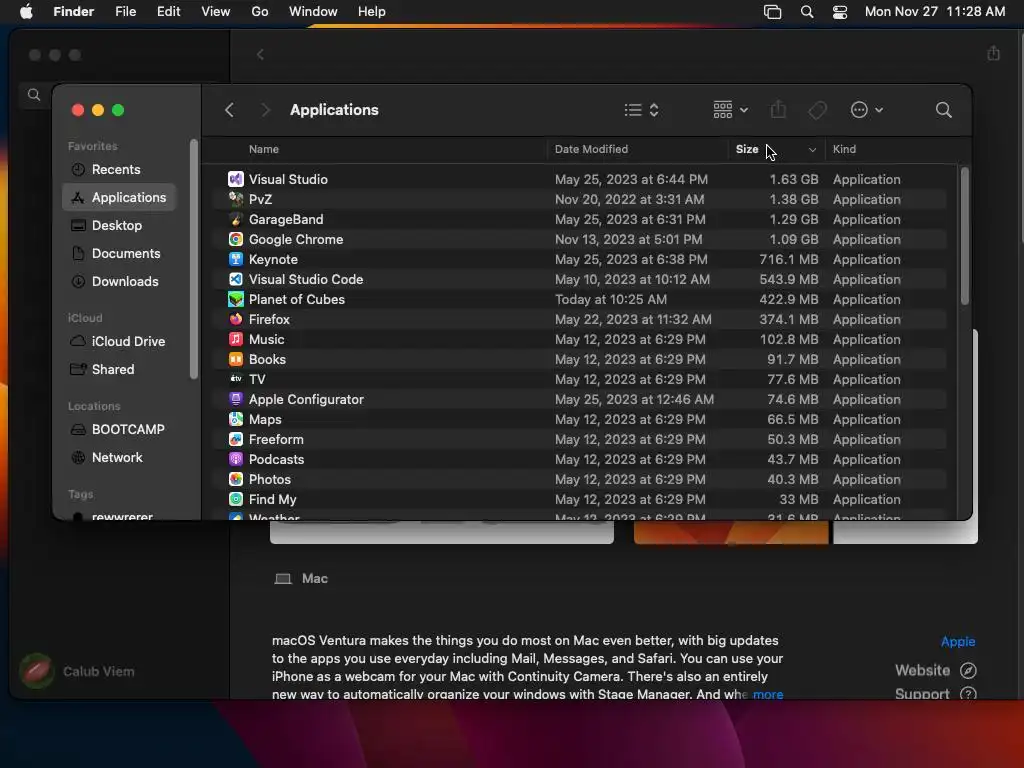This screenshot has width=1024, height=768.
Task: Open the Finder menu
Action: click(74, 12)
